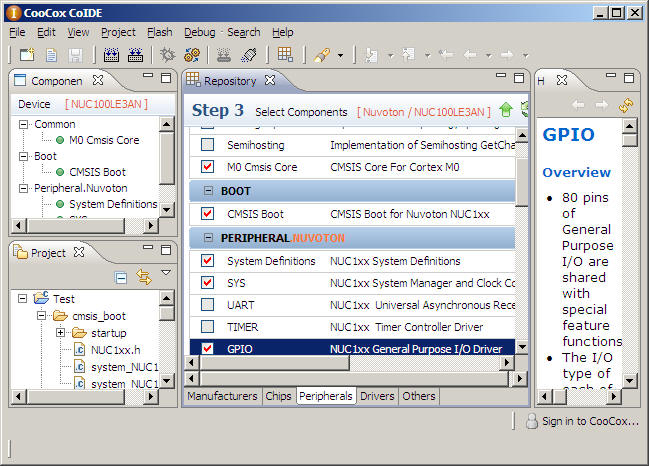Enable the UART component checkbox

tap(207, 304)
